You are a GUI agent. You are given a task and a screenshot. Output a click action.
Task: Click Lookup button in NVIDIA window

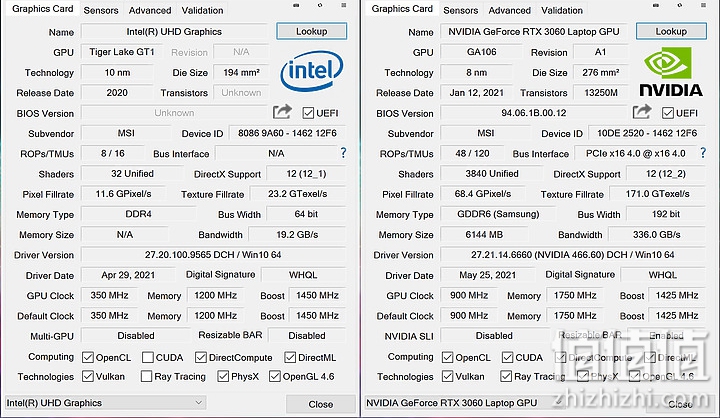point(671,31)
